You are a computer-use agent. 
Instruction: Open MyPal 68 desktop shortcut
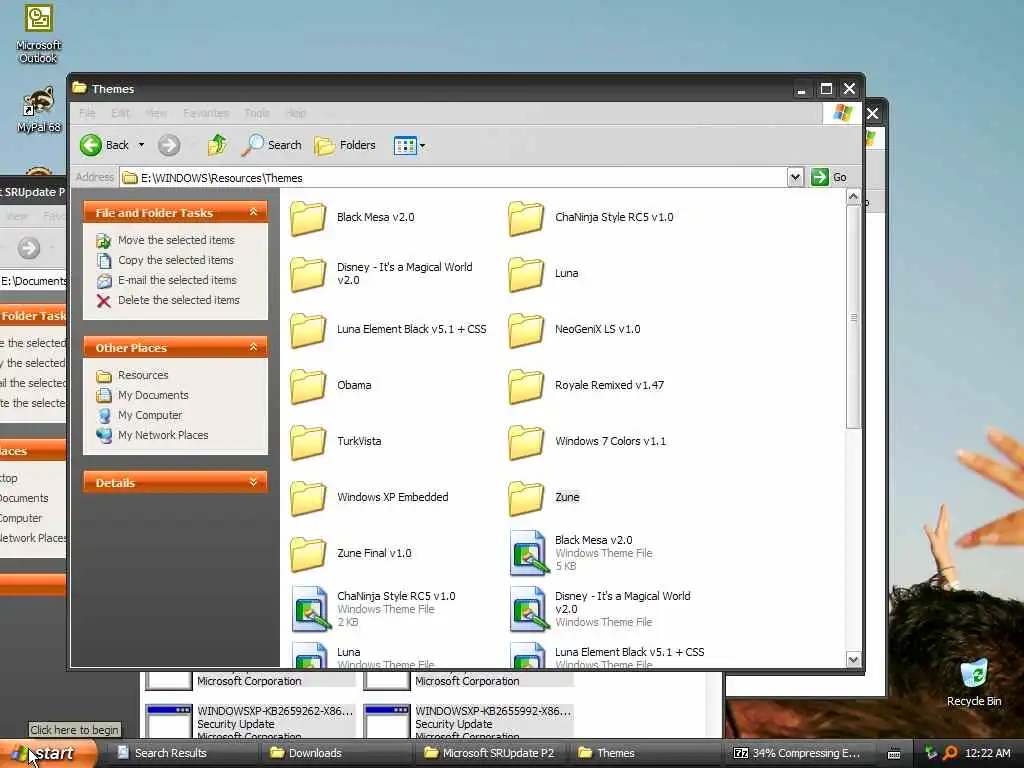pyautogui.click(x=39, y=110)
